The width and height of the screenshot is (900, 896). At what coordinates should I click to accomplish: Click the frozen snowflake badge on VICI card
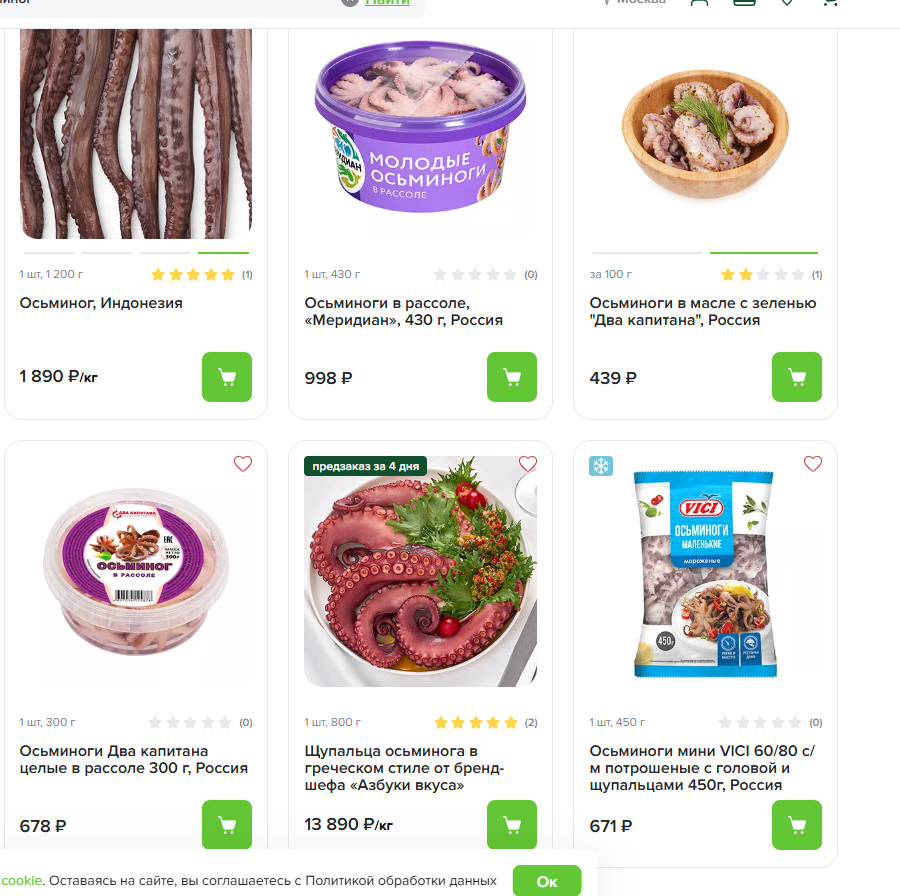(x=601, y=466)
